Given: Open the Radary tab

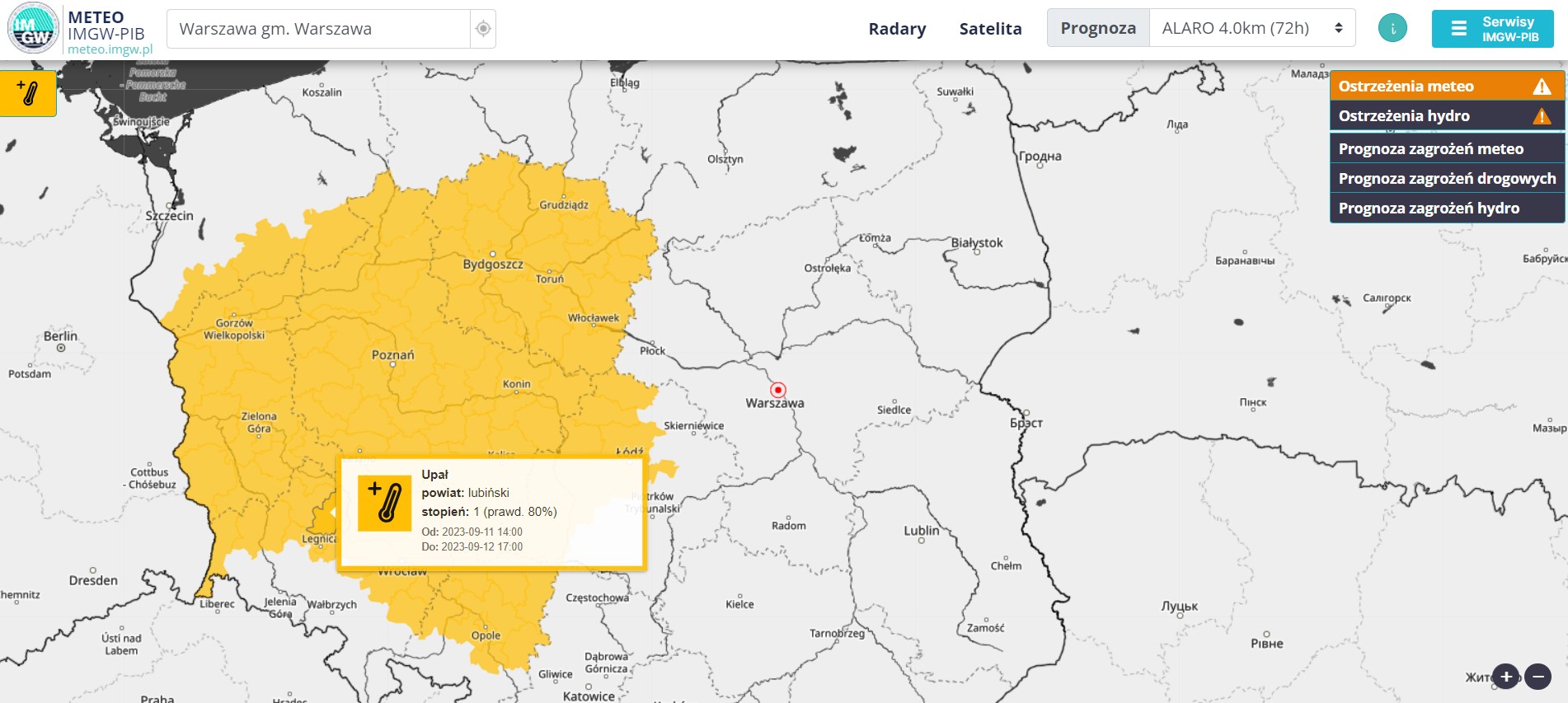Looking at the screenshot, I should (x=897, y=29).
